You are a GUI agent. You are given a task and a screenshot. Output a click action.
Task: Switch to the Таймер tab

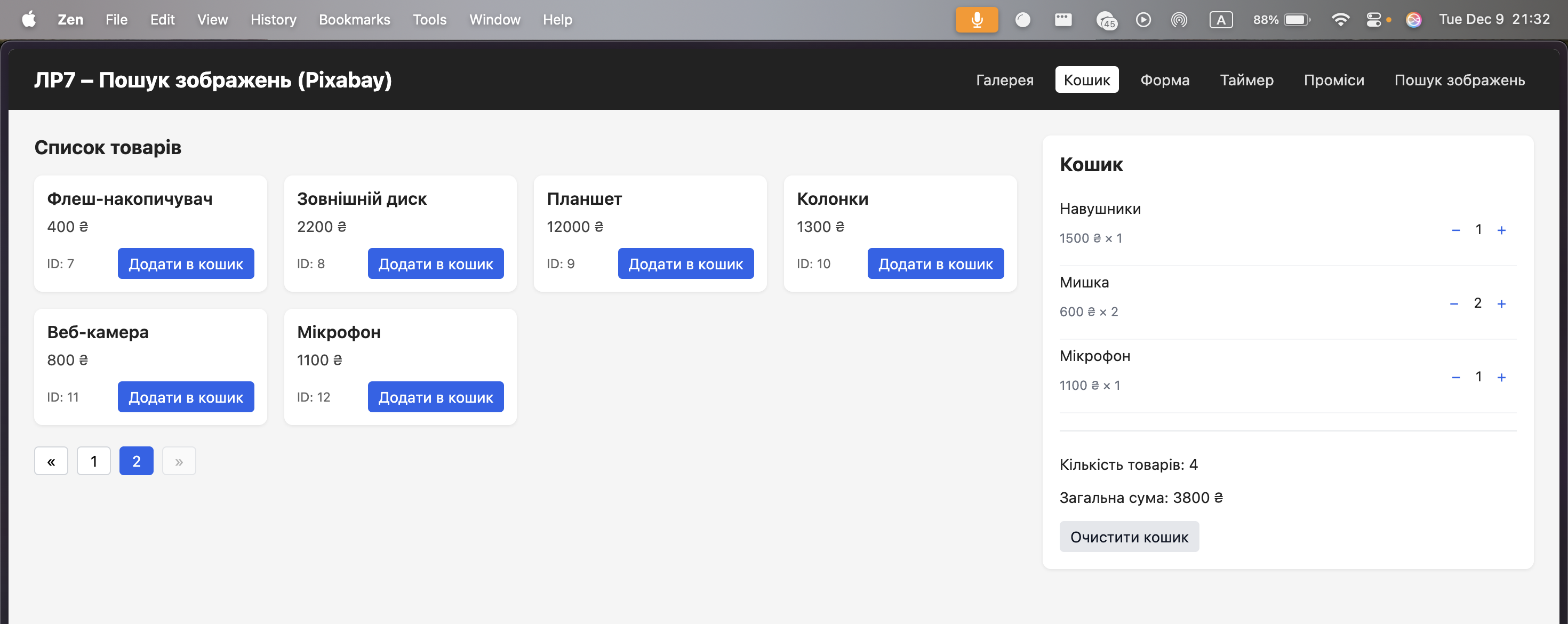[x=1246, y=80]
